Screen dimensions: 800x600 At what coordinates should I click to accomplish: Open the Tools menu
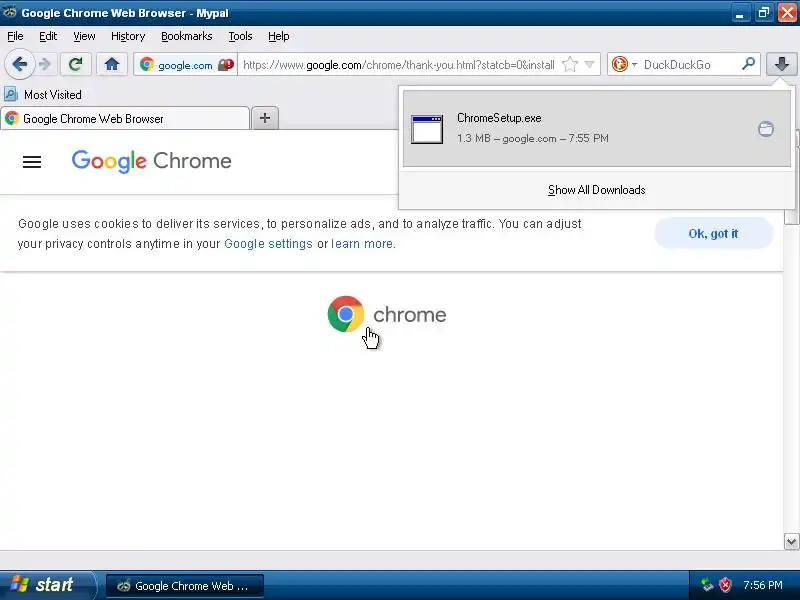click(x=240, y=36)
